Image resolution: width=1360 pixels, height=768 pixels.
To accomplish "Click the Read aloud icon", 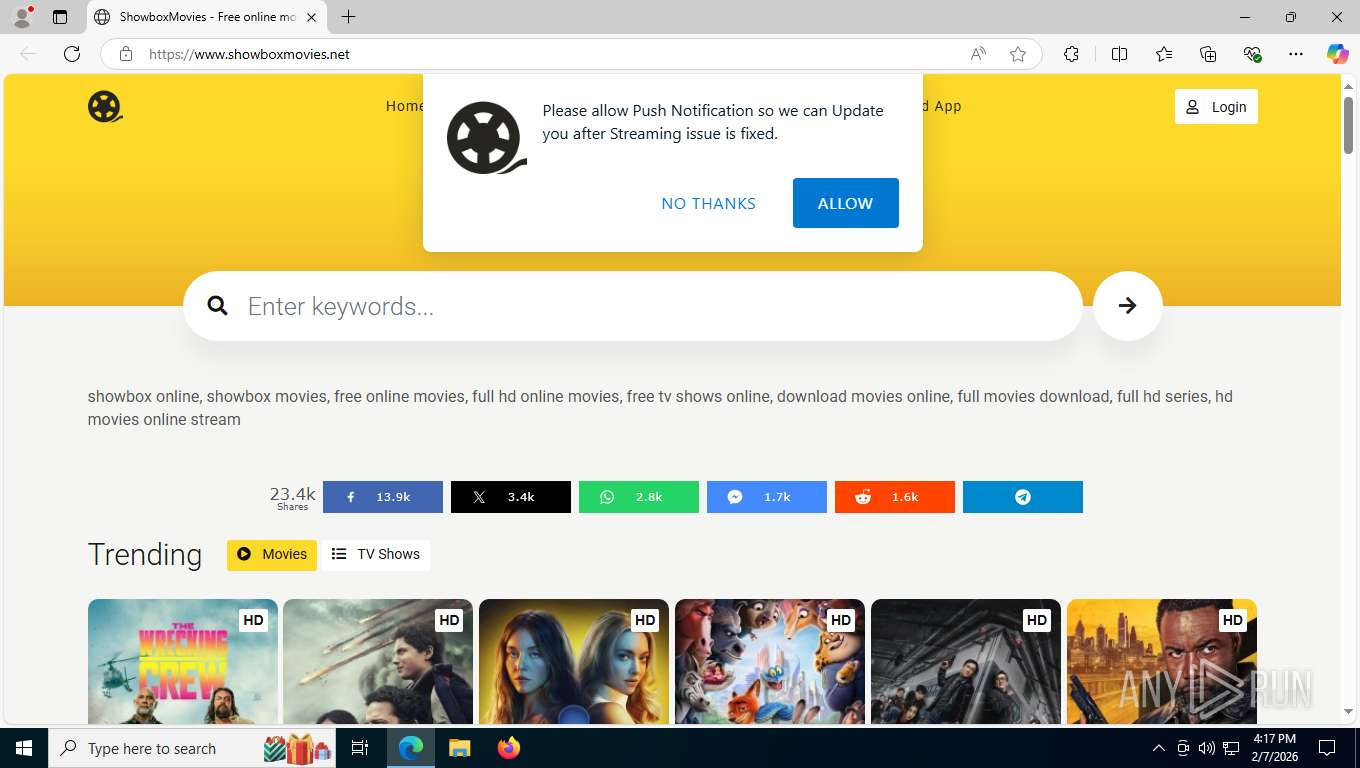I will [x=978, y=54].
